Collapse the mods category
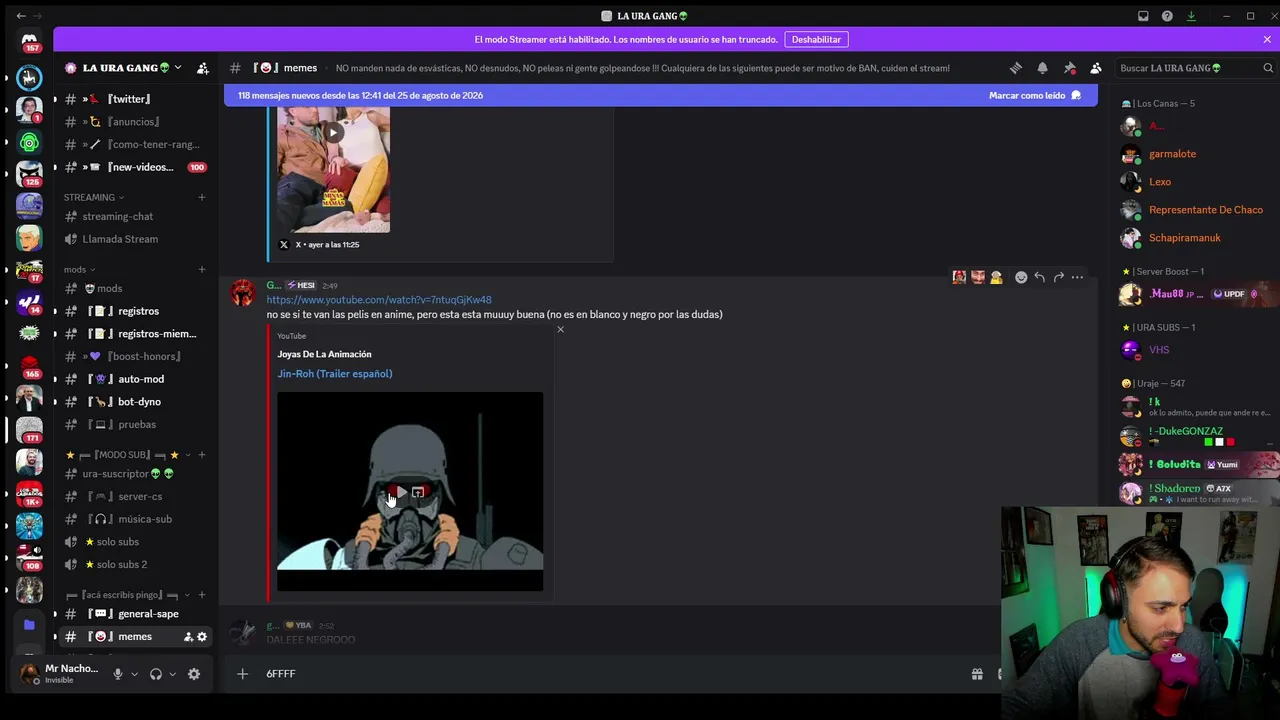The image size is (1280, 720). 80,269
